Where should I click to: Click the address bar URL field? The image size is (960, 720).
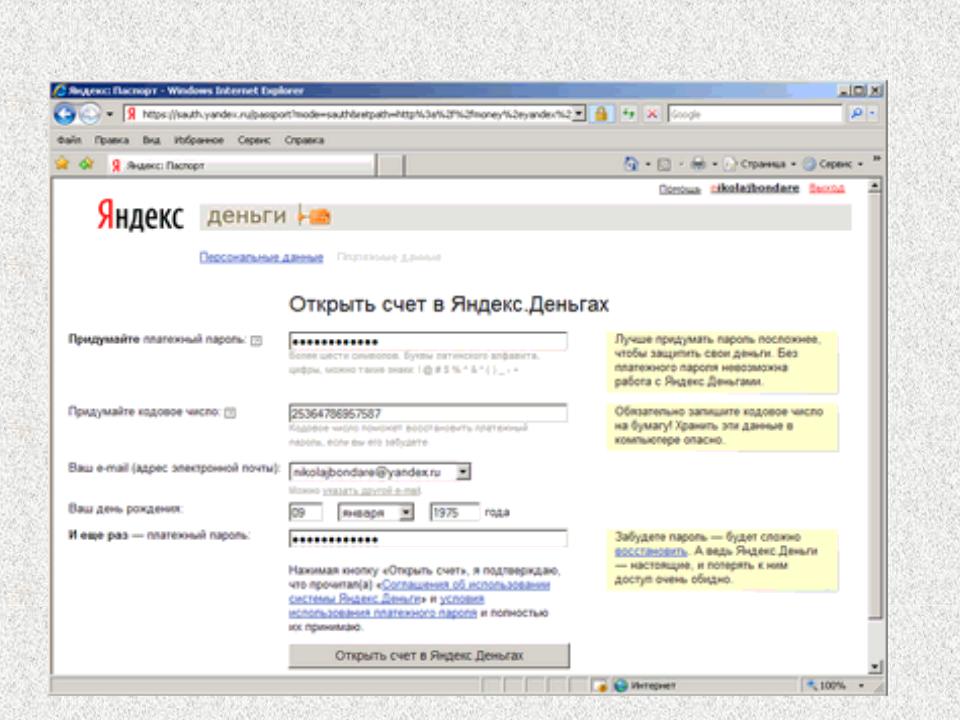[349, 114]
